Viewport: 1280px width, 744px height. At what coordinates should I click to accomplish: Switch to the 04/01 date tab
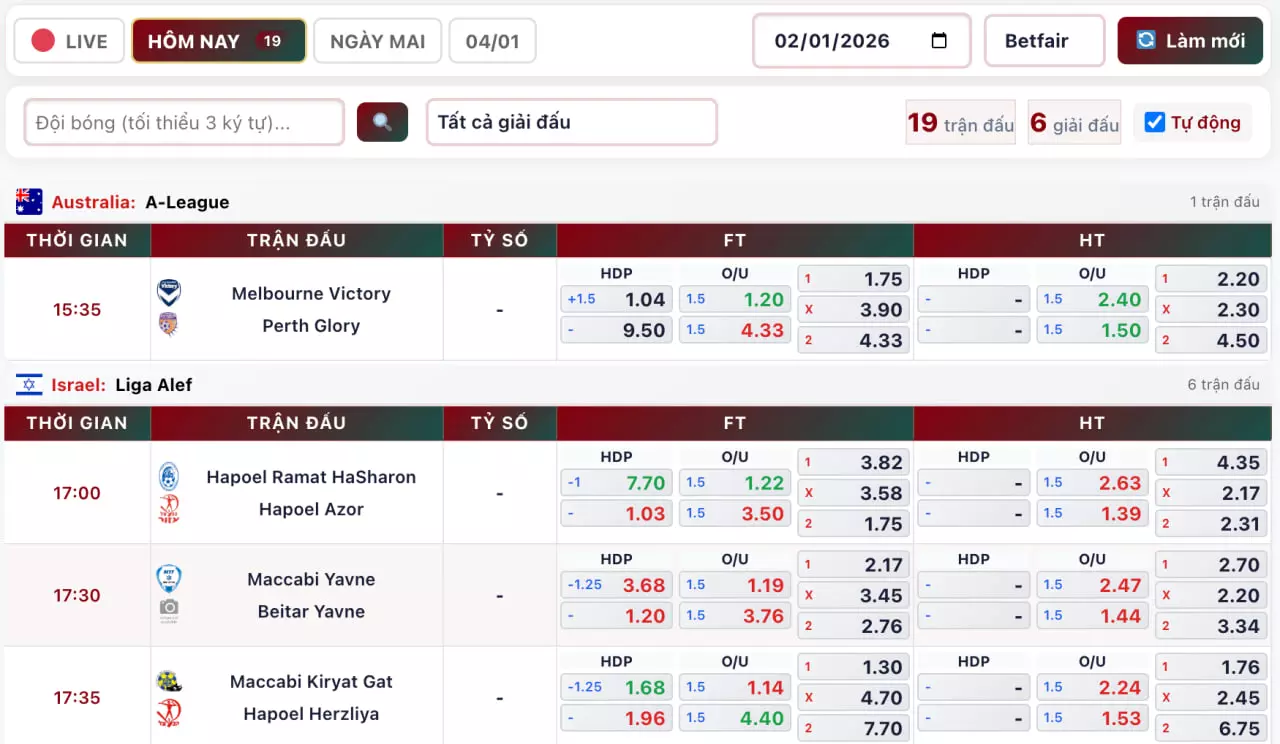492,41
